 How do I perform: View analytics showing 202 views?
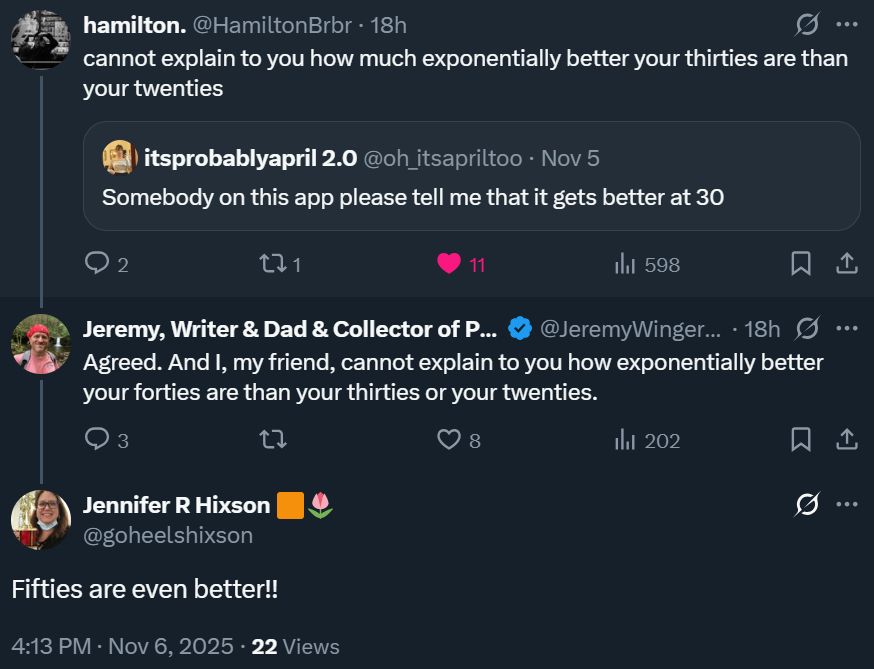[625, 439]
